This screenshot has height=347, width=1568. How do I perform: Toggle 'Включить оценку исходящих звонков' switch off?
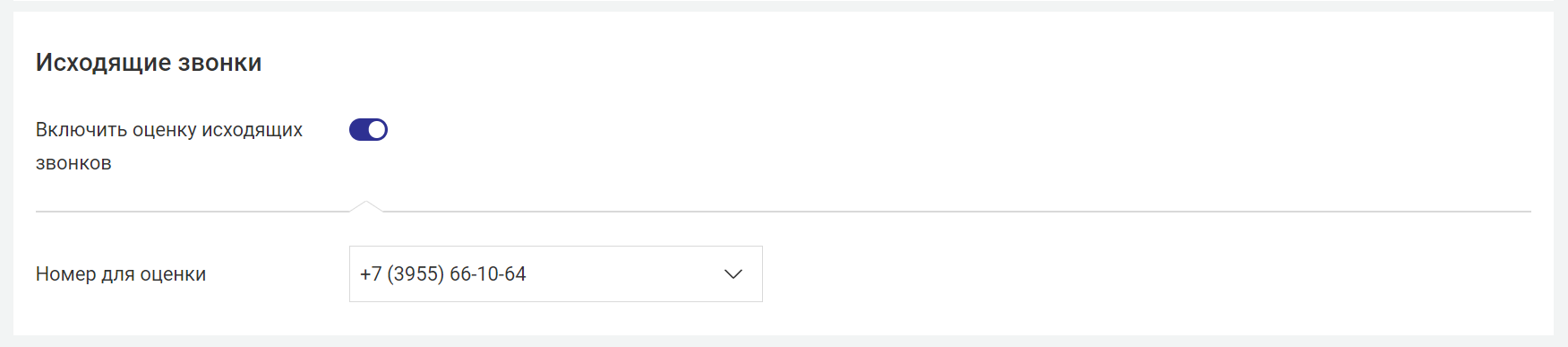368,130
